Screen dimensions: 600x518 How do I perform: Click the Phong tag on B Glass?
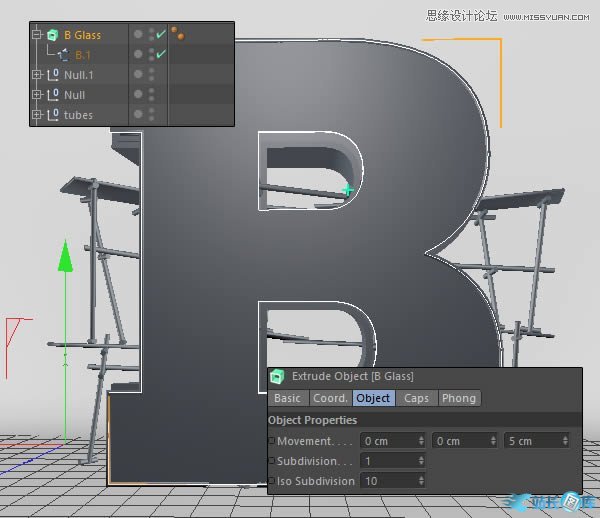pos(177,34)
